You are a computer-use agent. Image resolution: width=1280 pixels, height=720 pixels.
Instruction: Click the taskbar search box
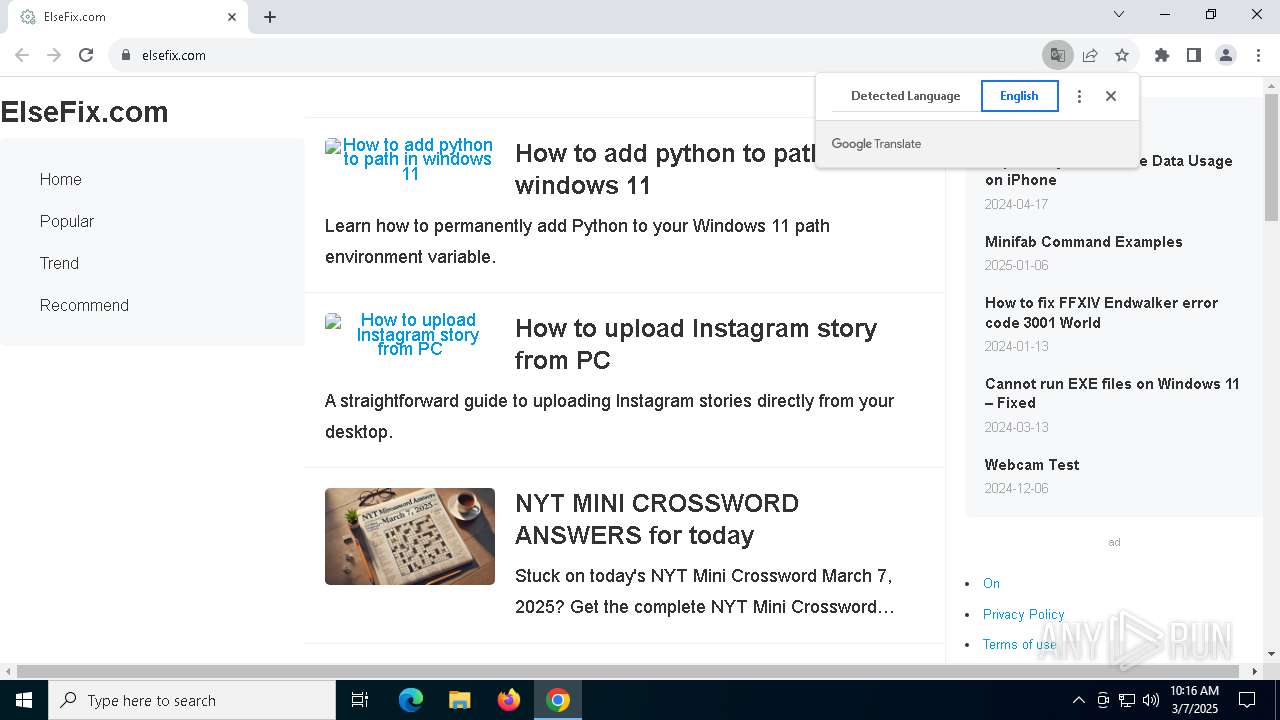pos(192,700)
